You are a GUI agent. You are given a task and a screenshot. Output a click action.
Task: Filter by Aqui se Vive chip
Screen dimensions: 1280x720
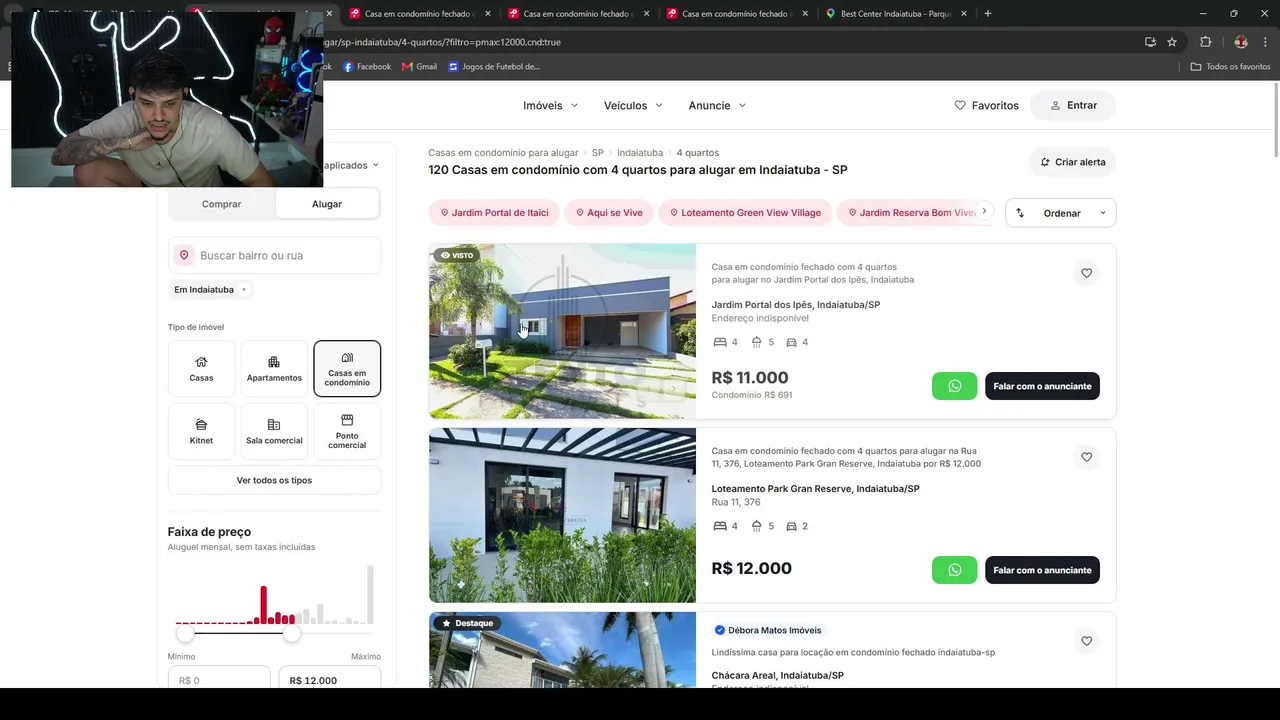(609, 213)
